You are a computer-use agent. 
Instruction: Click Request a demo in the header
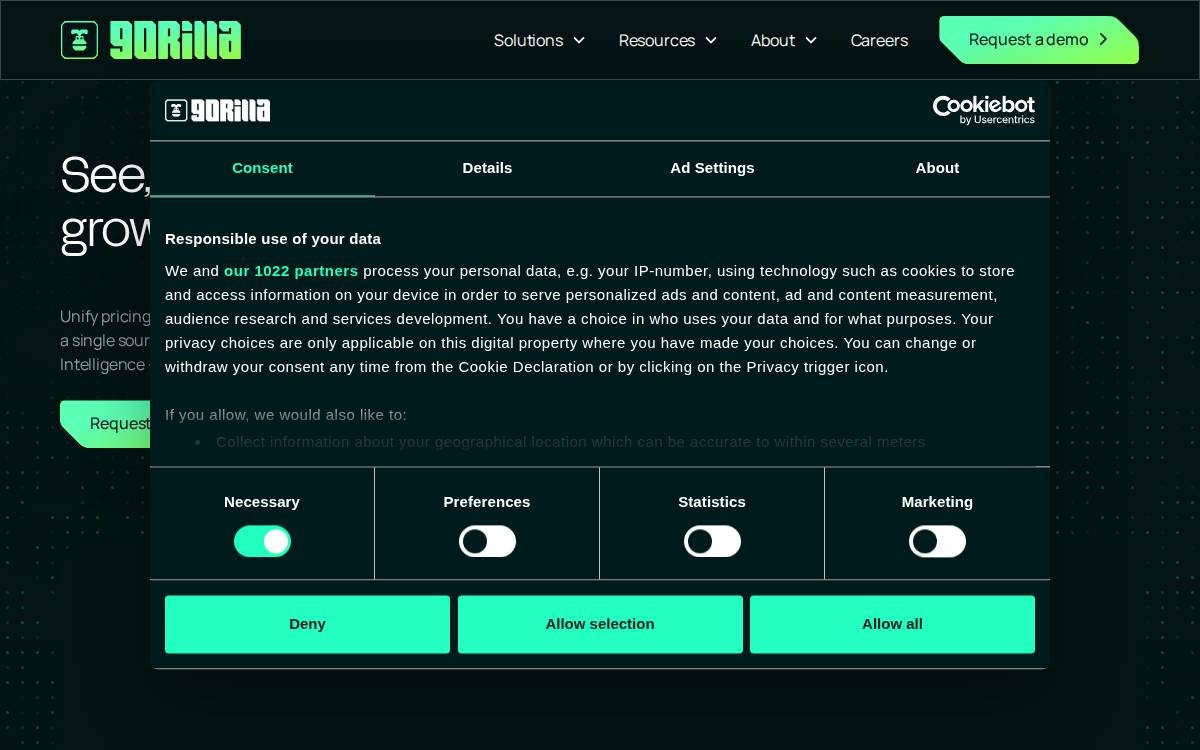point(1039,40)
